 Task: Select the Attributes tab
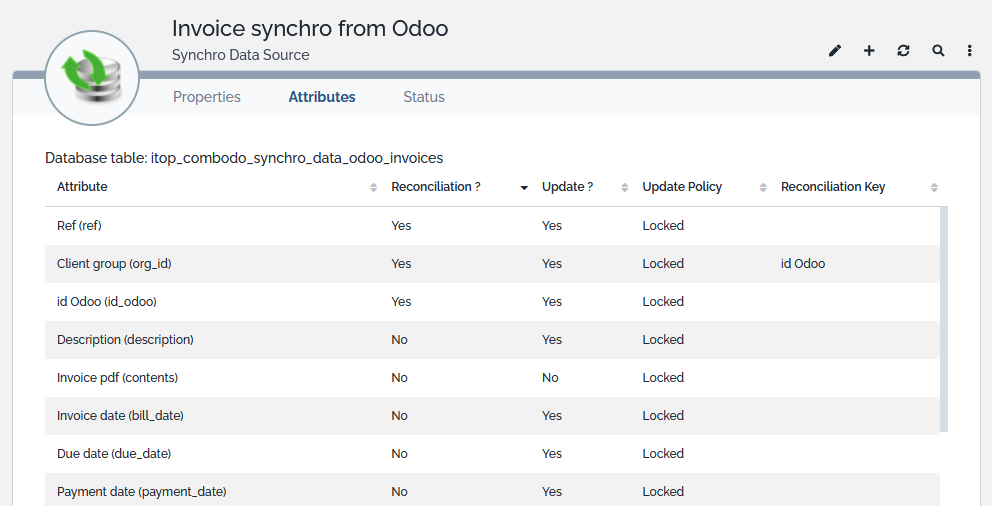[x=322, y=97]
